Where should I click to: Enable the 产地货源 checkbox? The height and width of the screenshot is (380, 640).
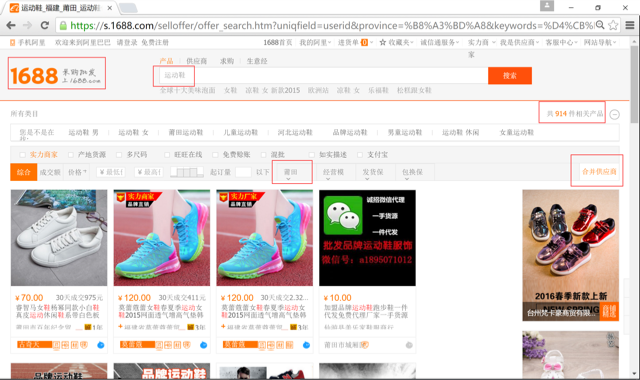click(71, 155)
